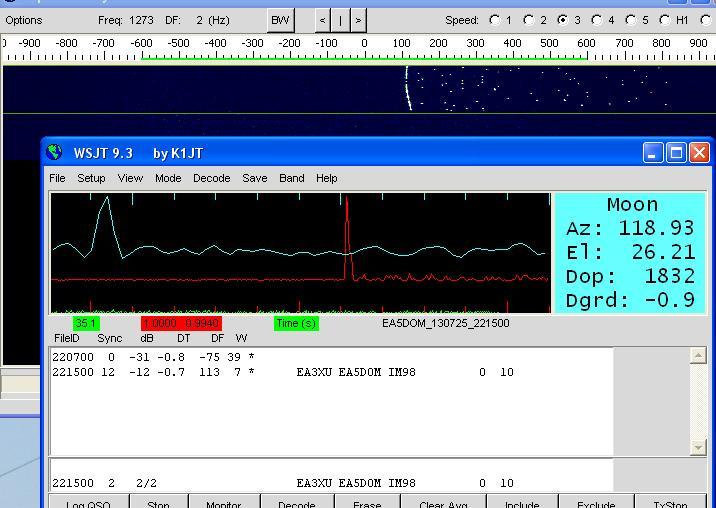Minimize the WSJT 9.3 window

click(x=653, y=153)
